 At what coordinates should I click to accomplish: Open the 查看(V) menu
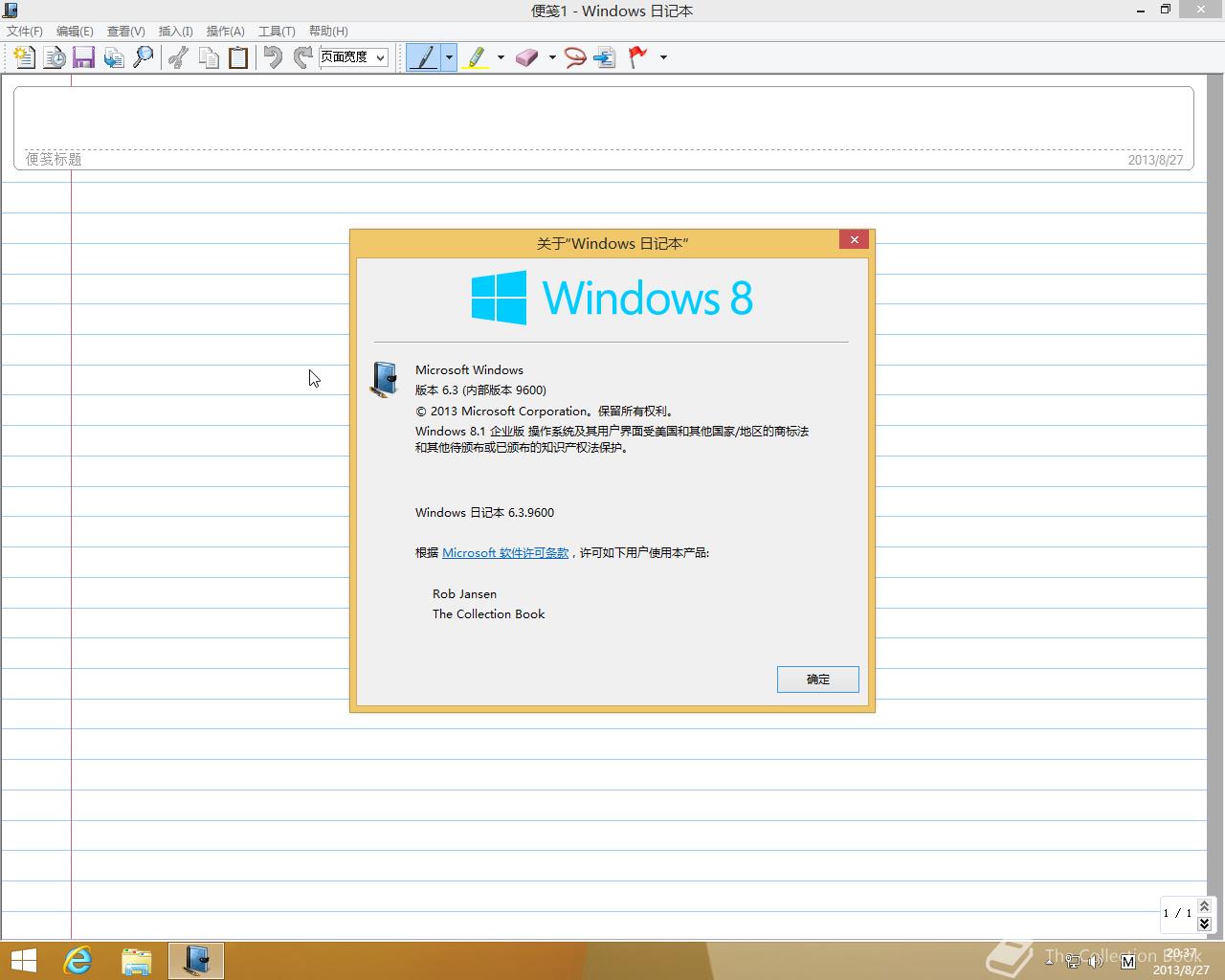pyautogui.click(x=125, y=32)
